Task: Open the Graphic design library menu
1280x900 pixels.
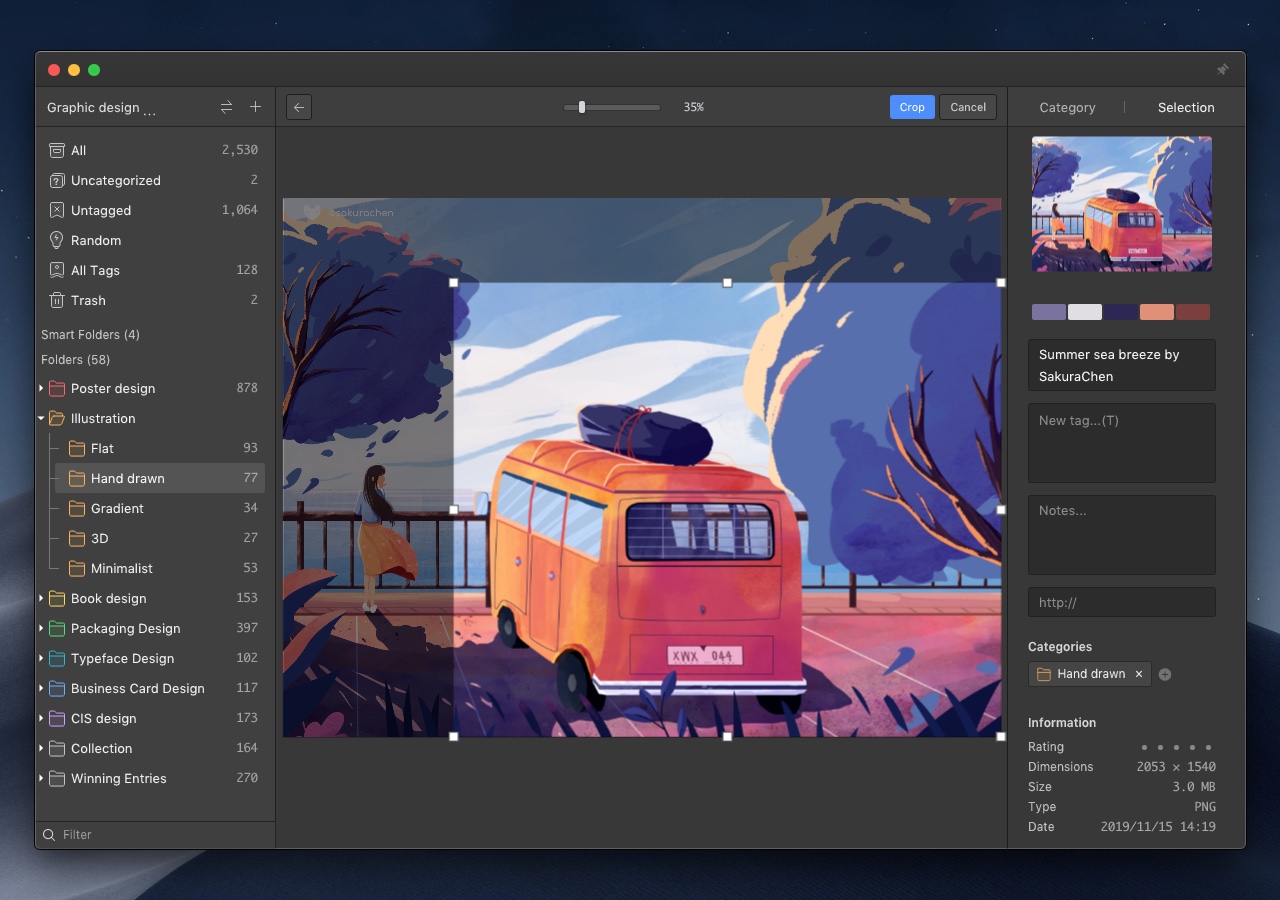Action: click(101, 108)
